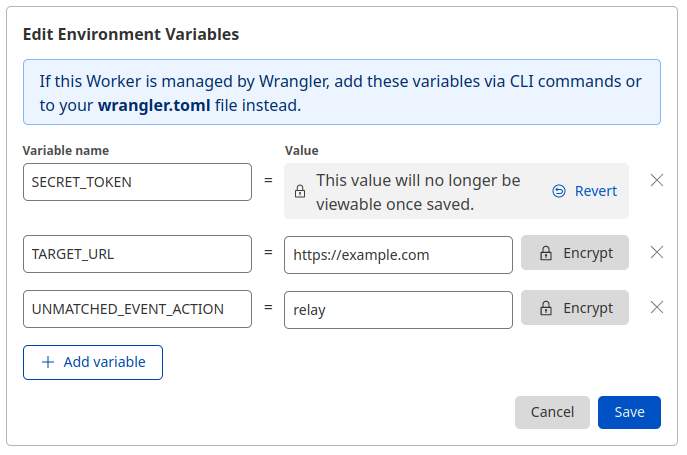Click the Revert circular arrow icon
The height and width of the screenshot is (455, 687).
pyautogui.click(x=559, y=191)
